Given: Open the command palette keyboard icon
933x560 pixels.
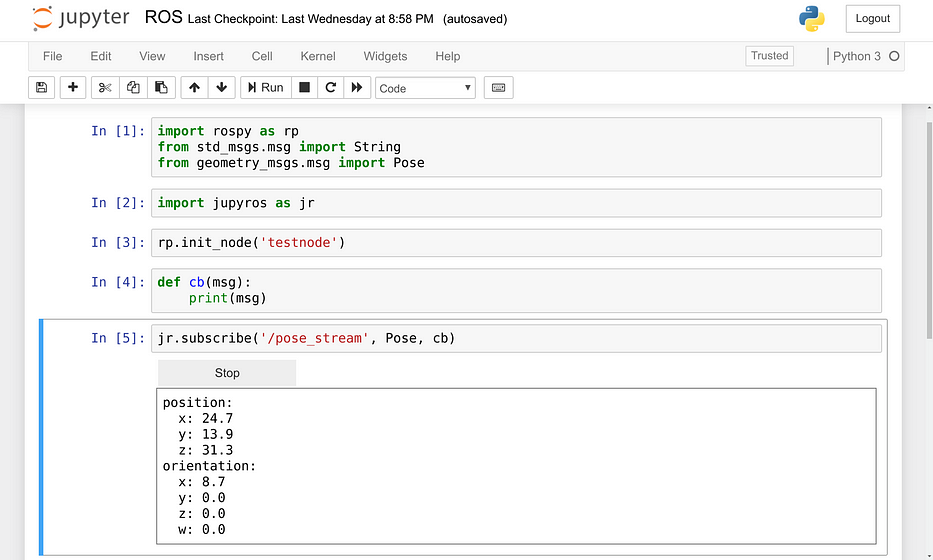Looking at the screenshot, I should pyautogui.click(x=498, y=88).
